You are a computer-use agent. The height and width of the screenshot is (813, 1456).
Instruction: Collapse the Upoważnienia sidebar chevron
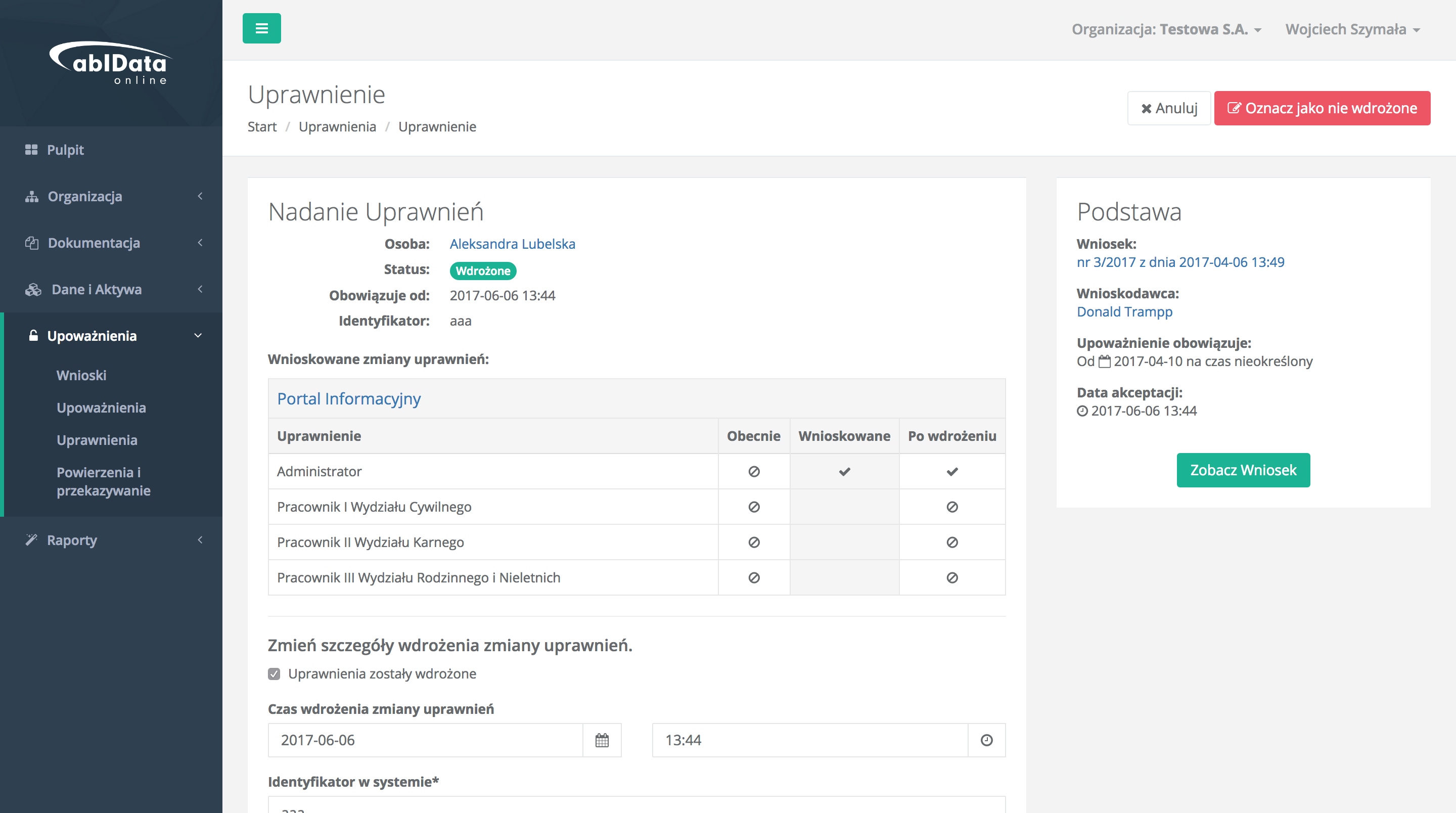pos(198,336)
